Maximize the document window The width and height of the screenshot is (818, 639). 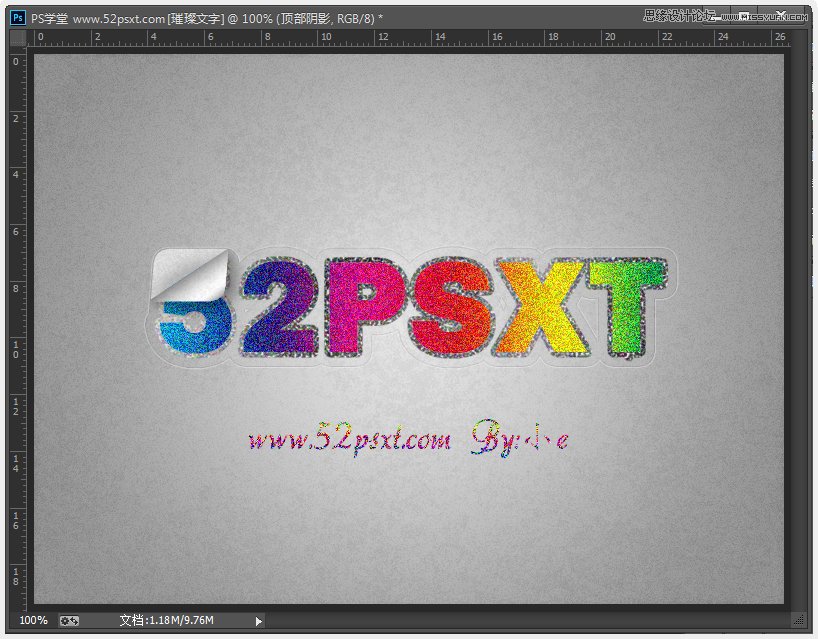744,16
